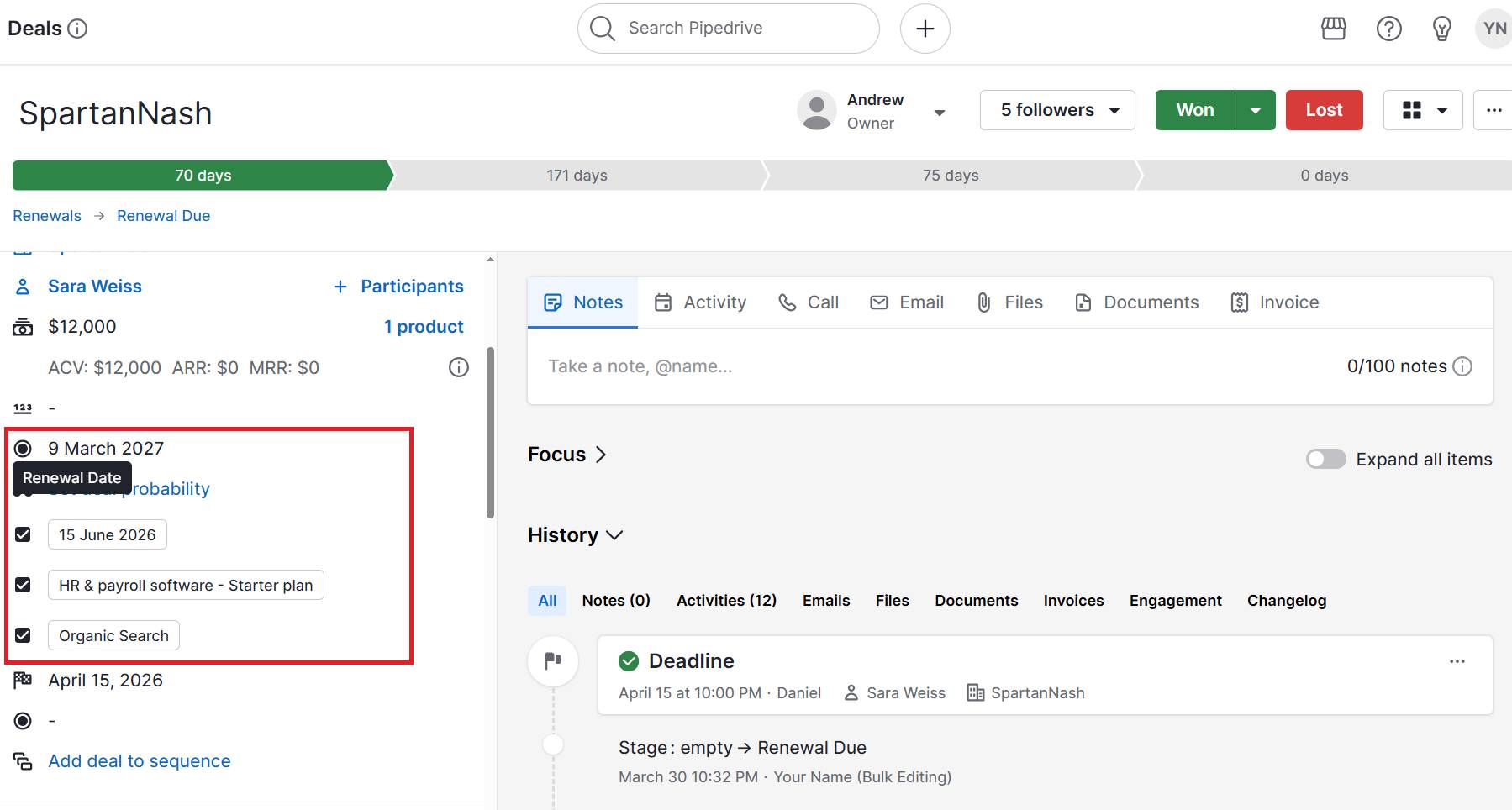
Task: Toggle the checkbox beside 15 June 2026
Action: (x=23, y=534)
